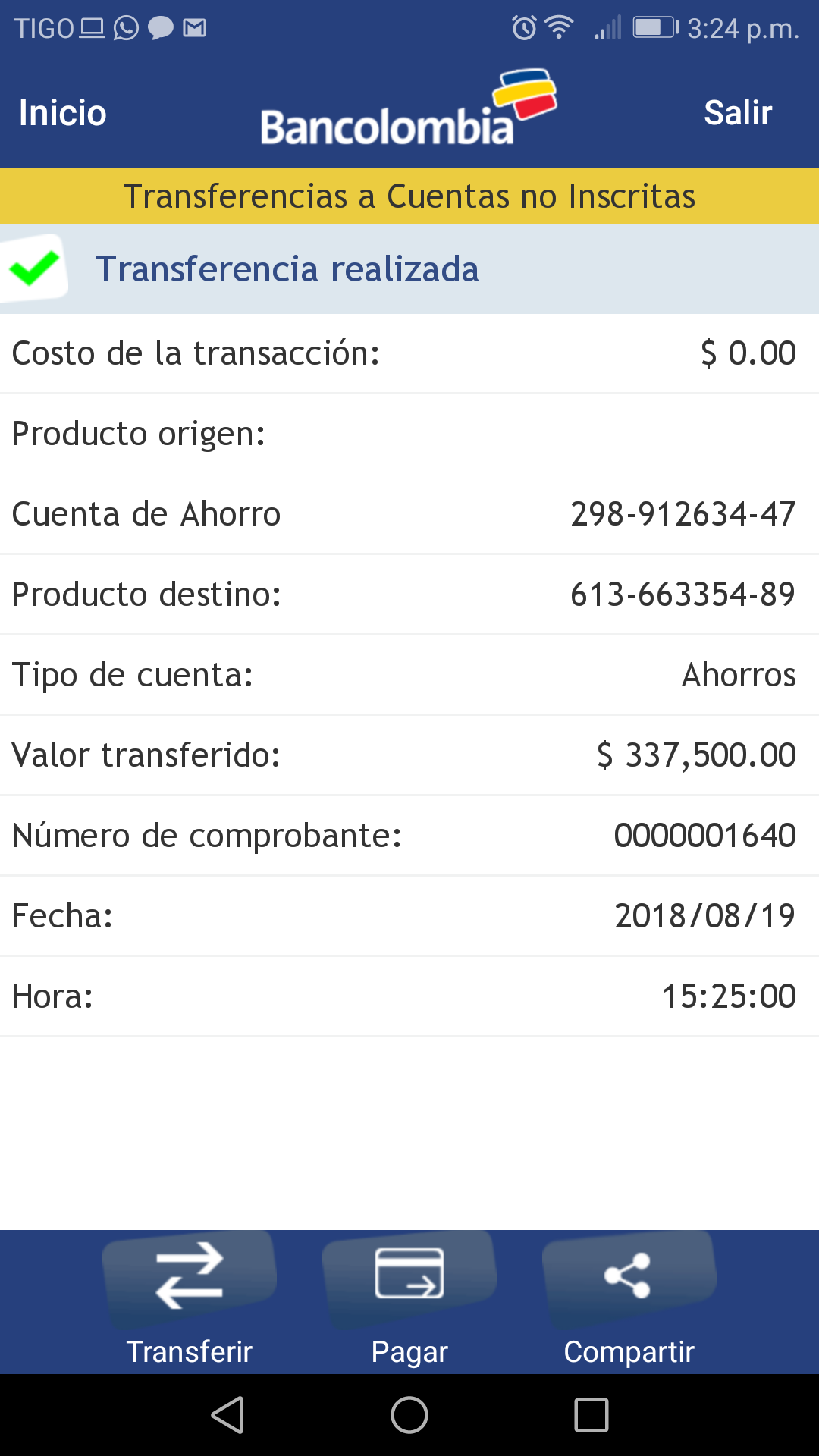Tap the Transferir arrows icon
Image resolution: width=819 pixels, height=1456 pixels.
190,1275
